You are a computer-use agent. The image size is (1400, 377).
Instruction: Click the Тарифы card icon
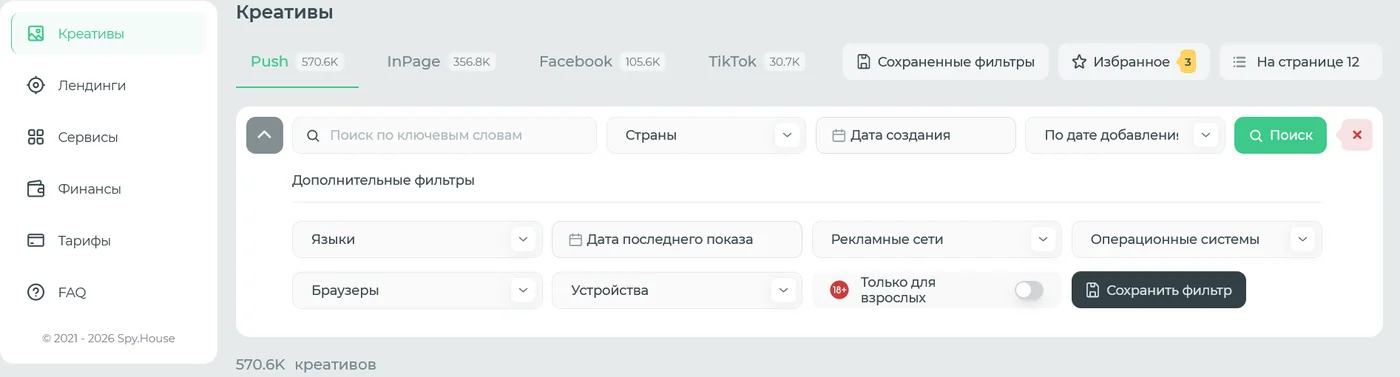coord(36,241)
